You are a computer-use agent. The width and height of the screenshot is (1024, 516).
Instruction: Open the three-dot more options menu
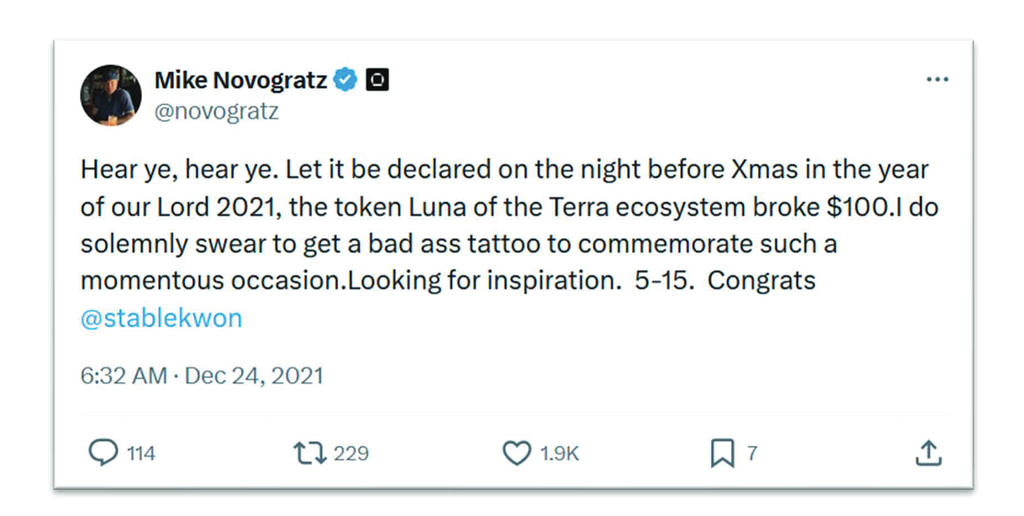[x=937, y=80]
